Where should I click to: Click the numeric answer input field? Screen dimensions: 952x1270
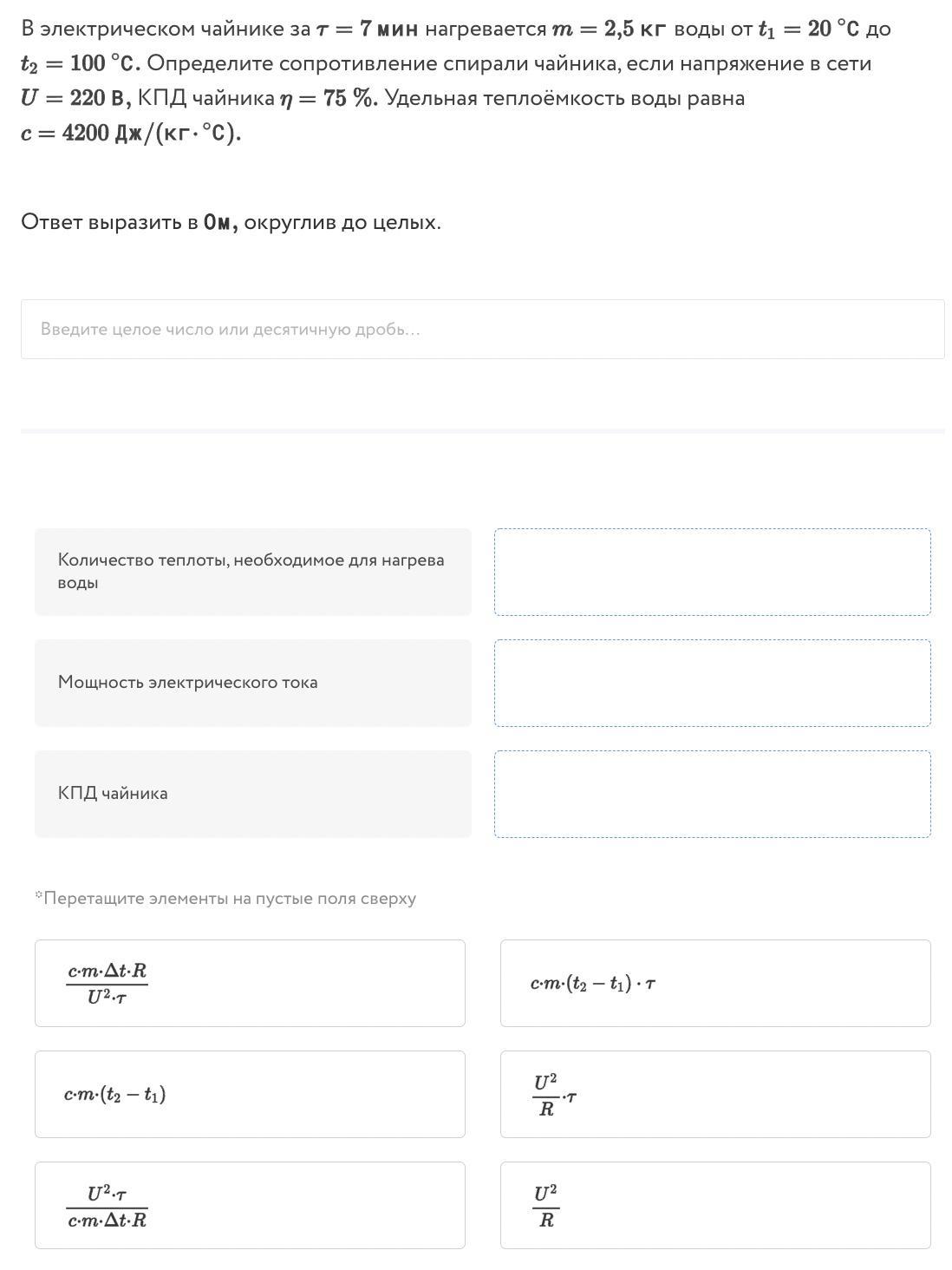[482, 330]
